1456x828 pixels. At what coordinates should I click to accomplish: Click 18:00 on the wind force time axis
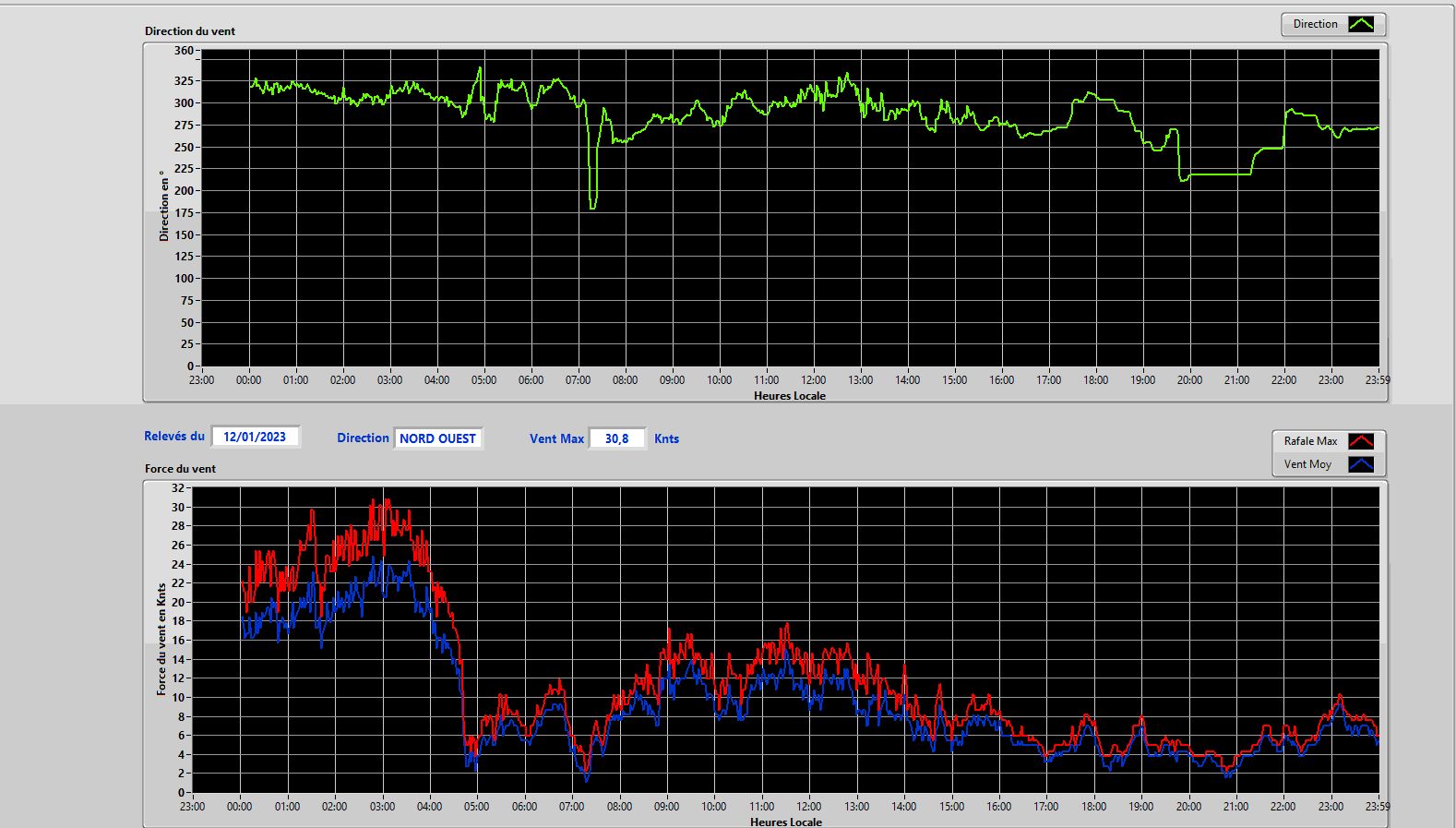pyautogui.click(x=1093, y=806)
